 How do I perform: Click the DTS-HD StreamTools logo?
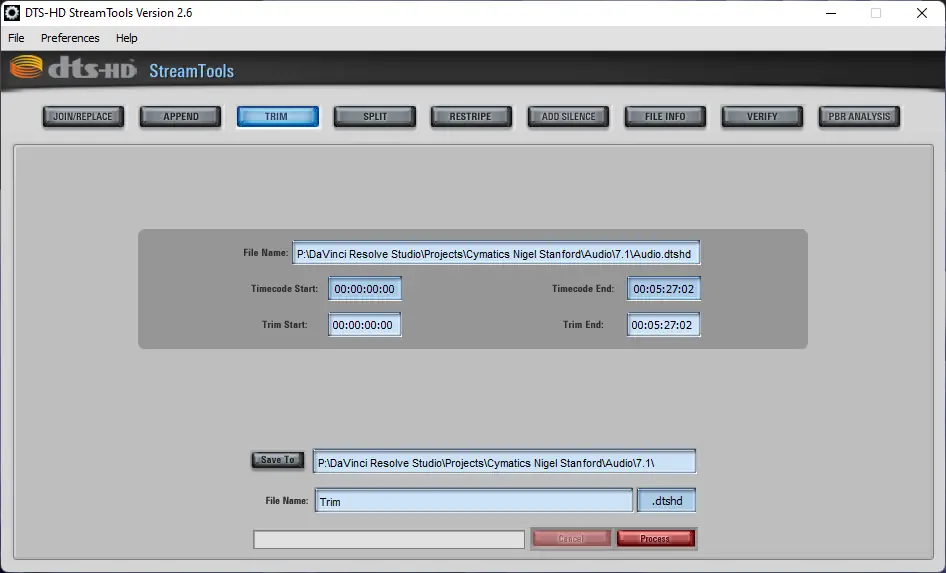(122, 68)
